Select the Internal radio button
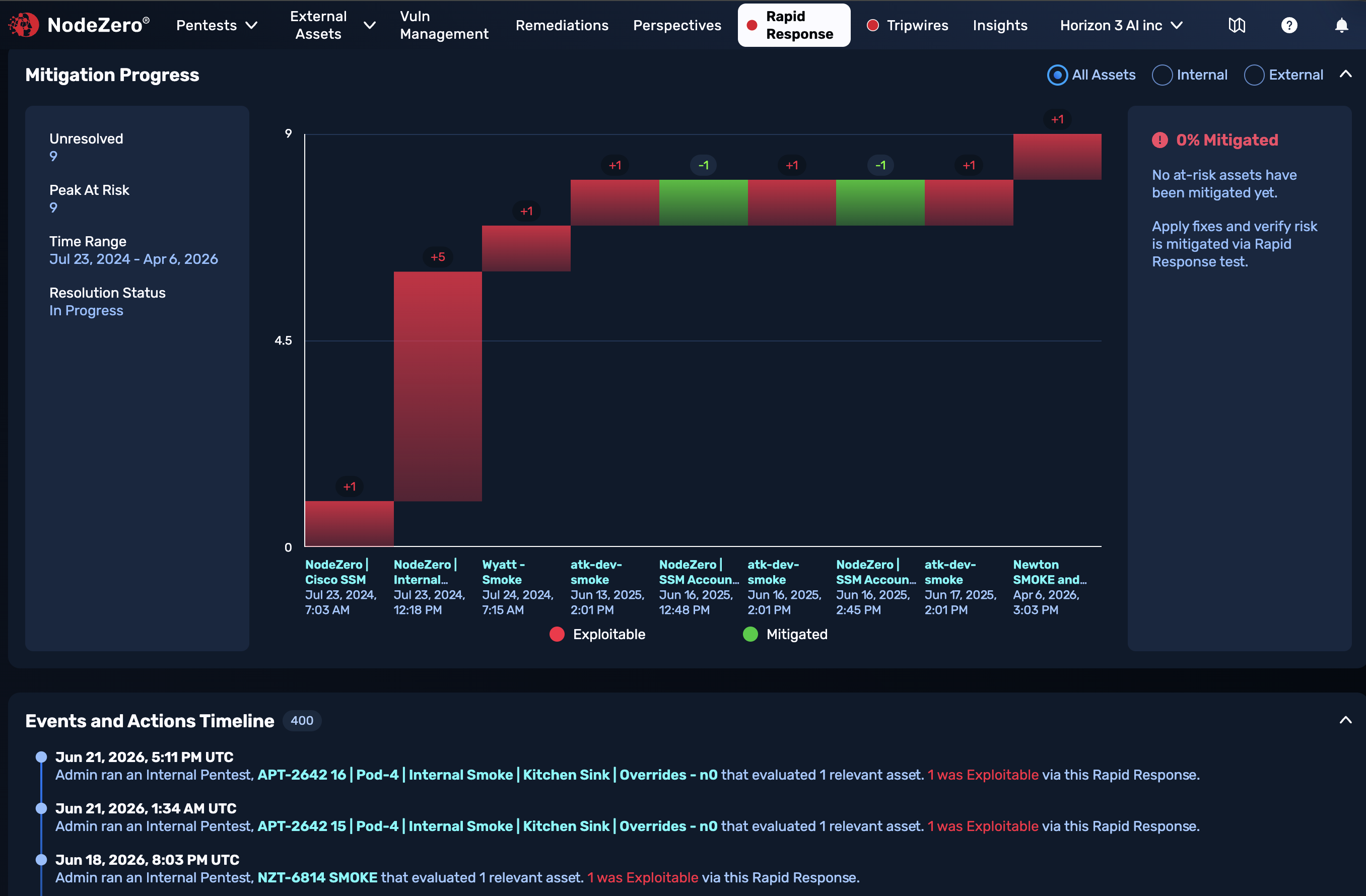 [1162, 75]
